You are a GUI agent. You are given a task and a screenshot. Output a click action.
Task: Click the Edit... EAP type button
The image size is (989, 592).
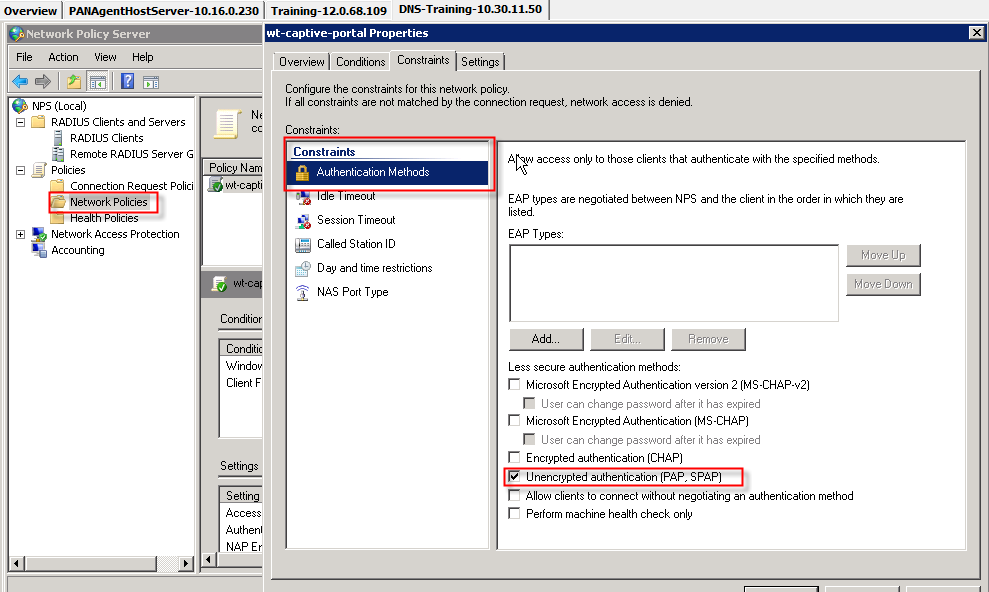[x=628, y=339]
